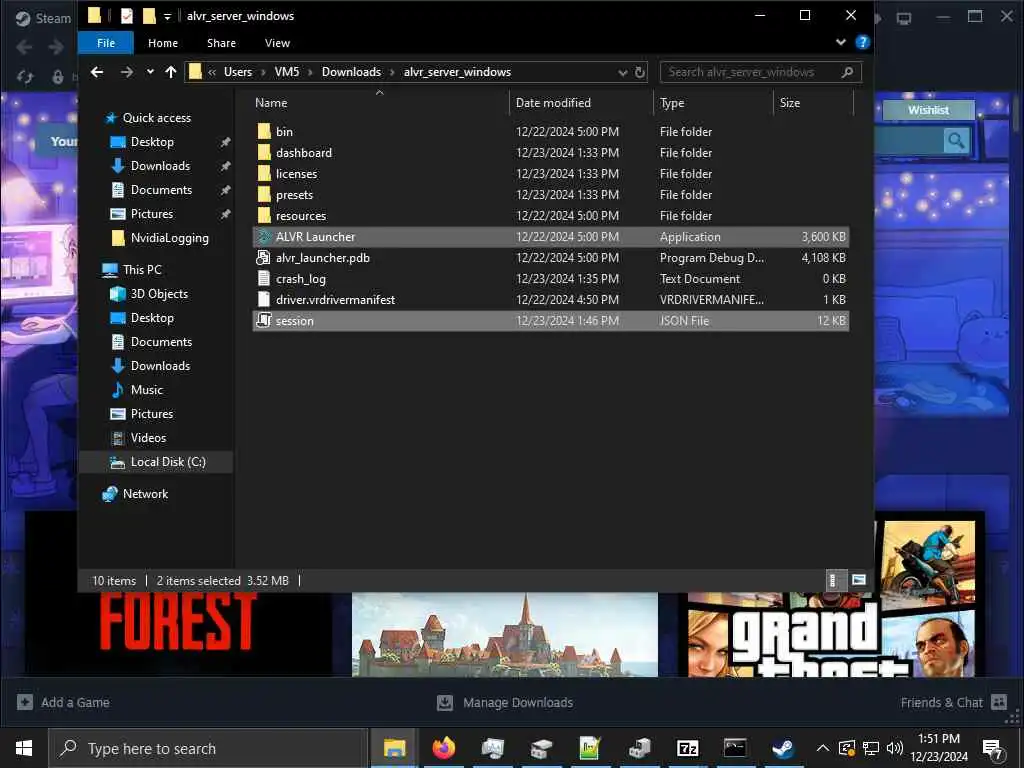Select the alvr_launcher.pdb file
Viewport: 1024px width, 768px height.
click(551, 258)
